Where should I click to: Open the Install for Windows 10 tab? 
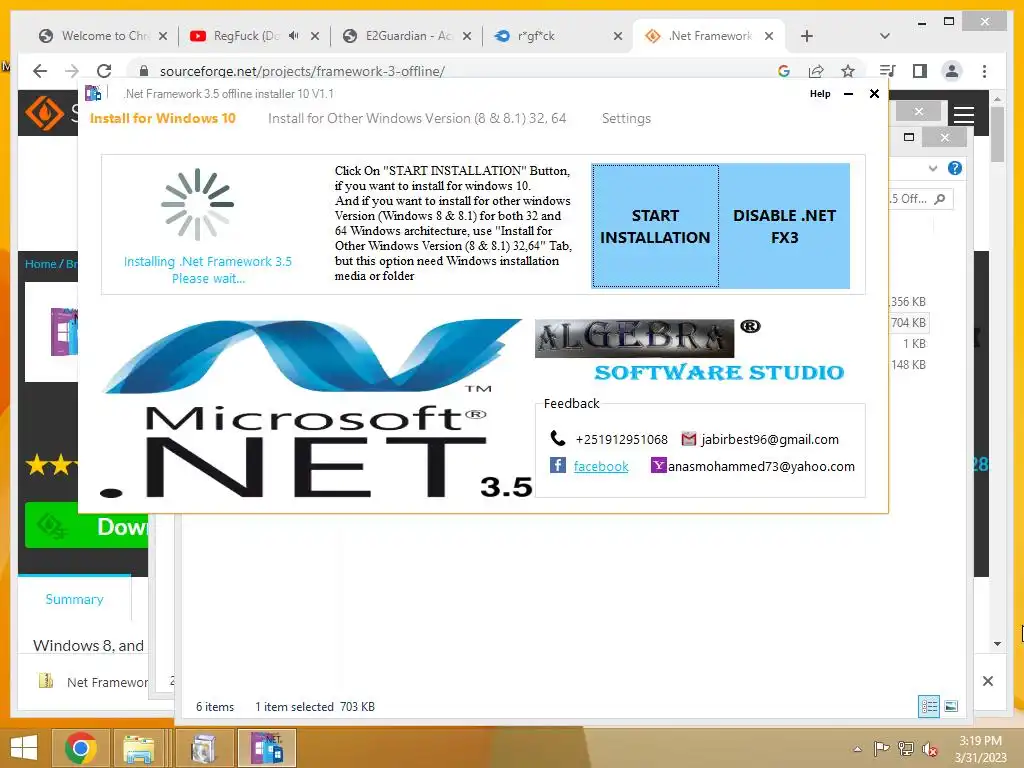coord(163,118)
